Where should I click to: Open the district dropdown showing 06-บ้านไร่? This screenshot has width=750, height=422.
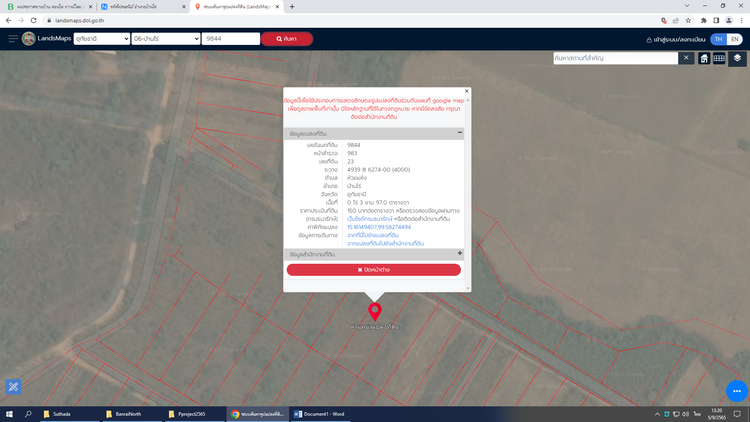click(x=165, y=39)
